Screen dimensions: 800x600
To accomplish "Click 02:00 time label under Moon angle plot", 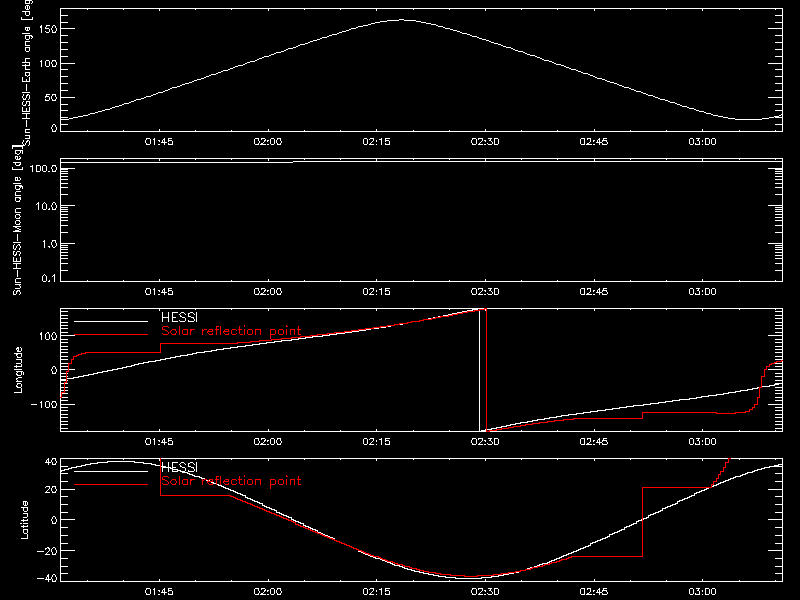I will 268,291.
